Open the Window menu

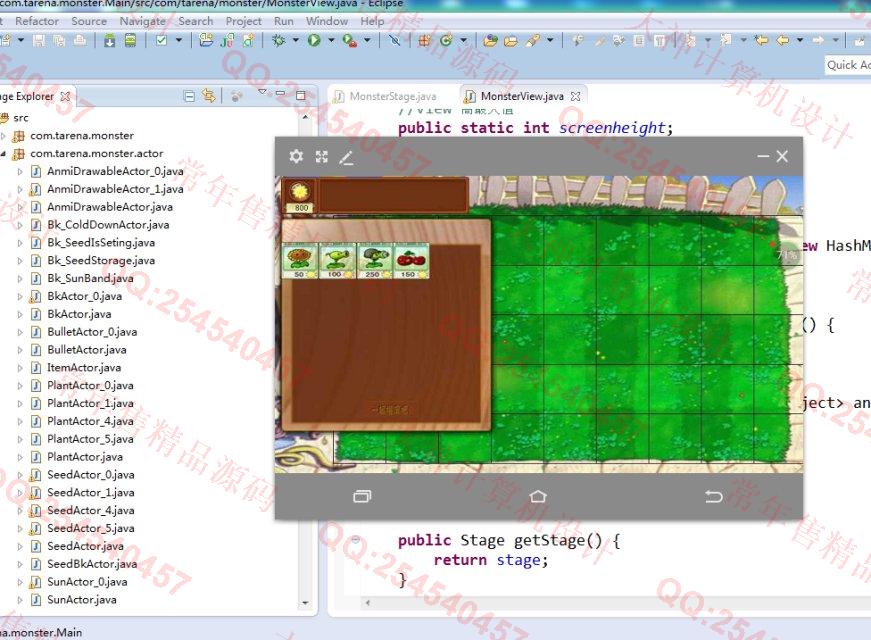(x=327, y=21)
